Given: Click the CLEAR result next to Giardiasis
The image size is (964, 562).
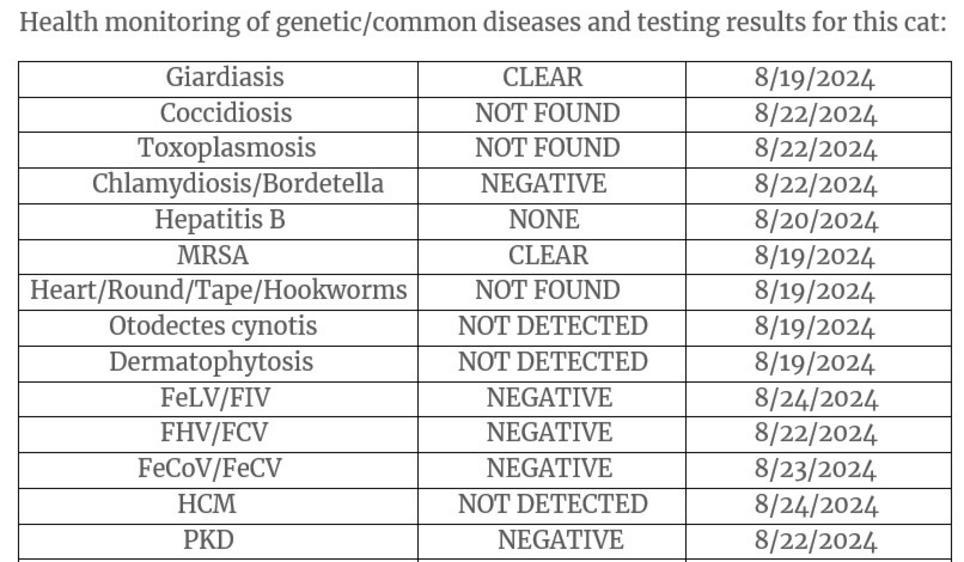Looking at the screenshot, I should point(542,78).
